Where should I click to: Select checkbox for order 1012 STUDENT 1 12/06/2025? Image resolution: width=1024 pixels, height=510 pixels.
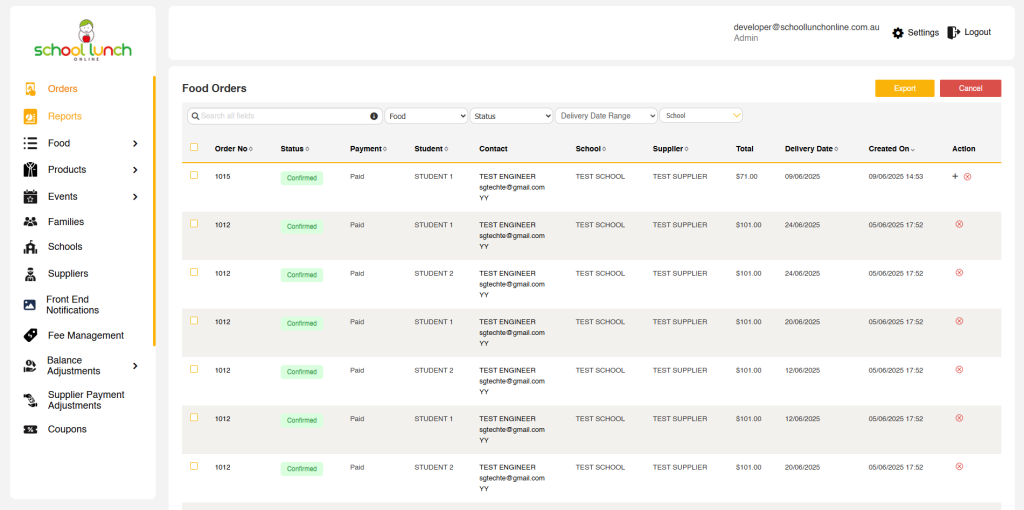point(194,417)
